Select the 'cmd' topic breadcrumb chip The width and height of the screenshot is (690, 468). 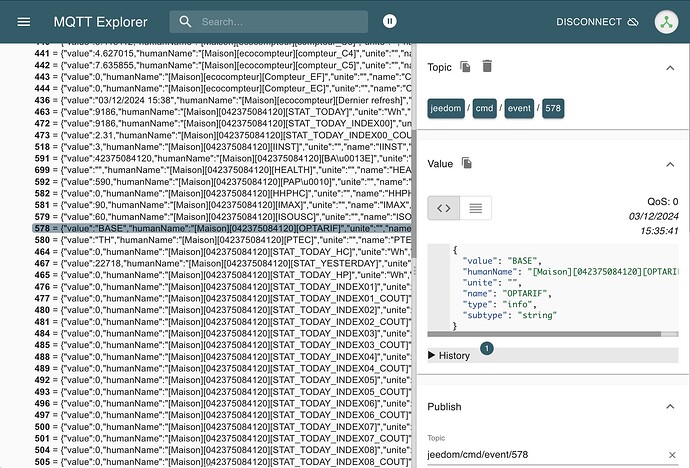pos(484,109)
